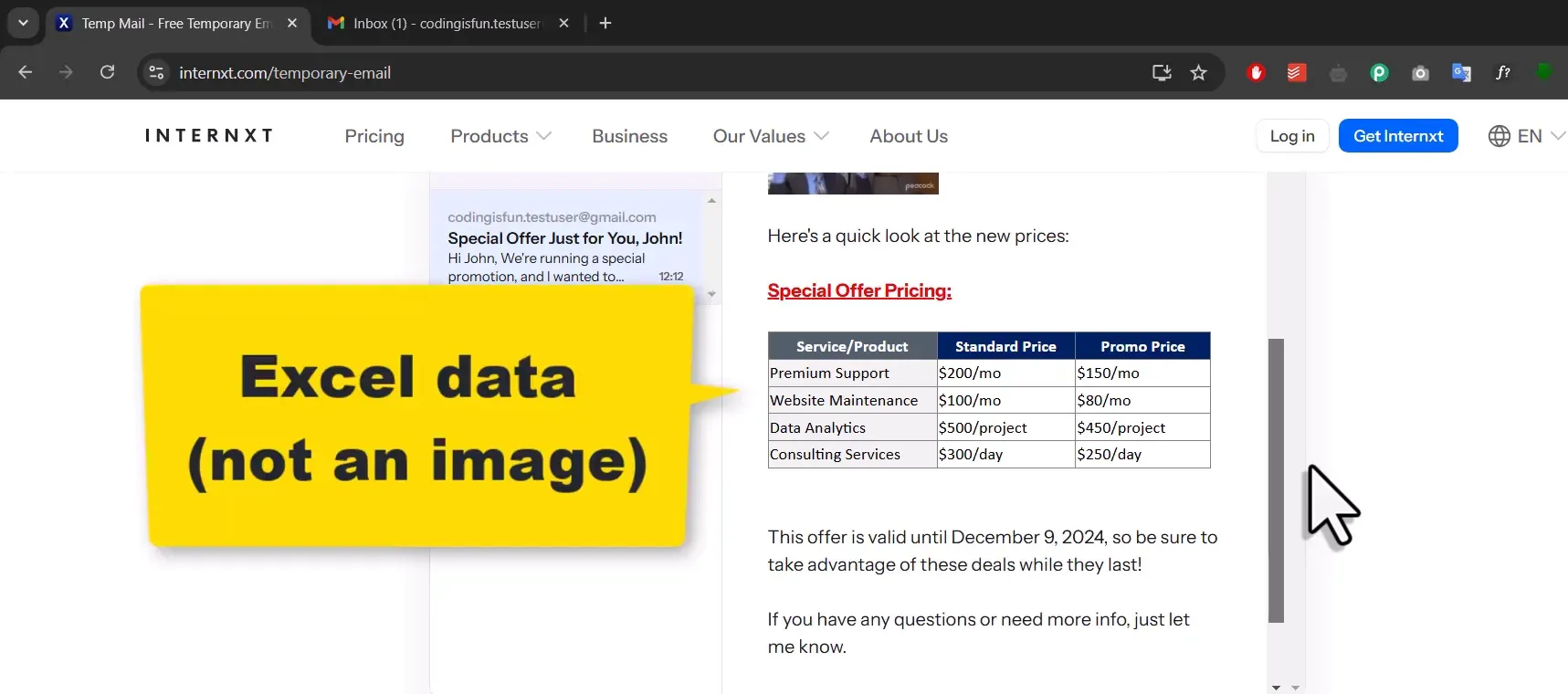Open the About Us page

pos(909,136)
